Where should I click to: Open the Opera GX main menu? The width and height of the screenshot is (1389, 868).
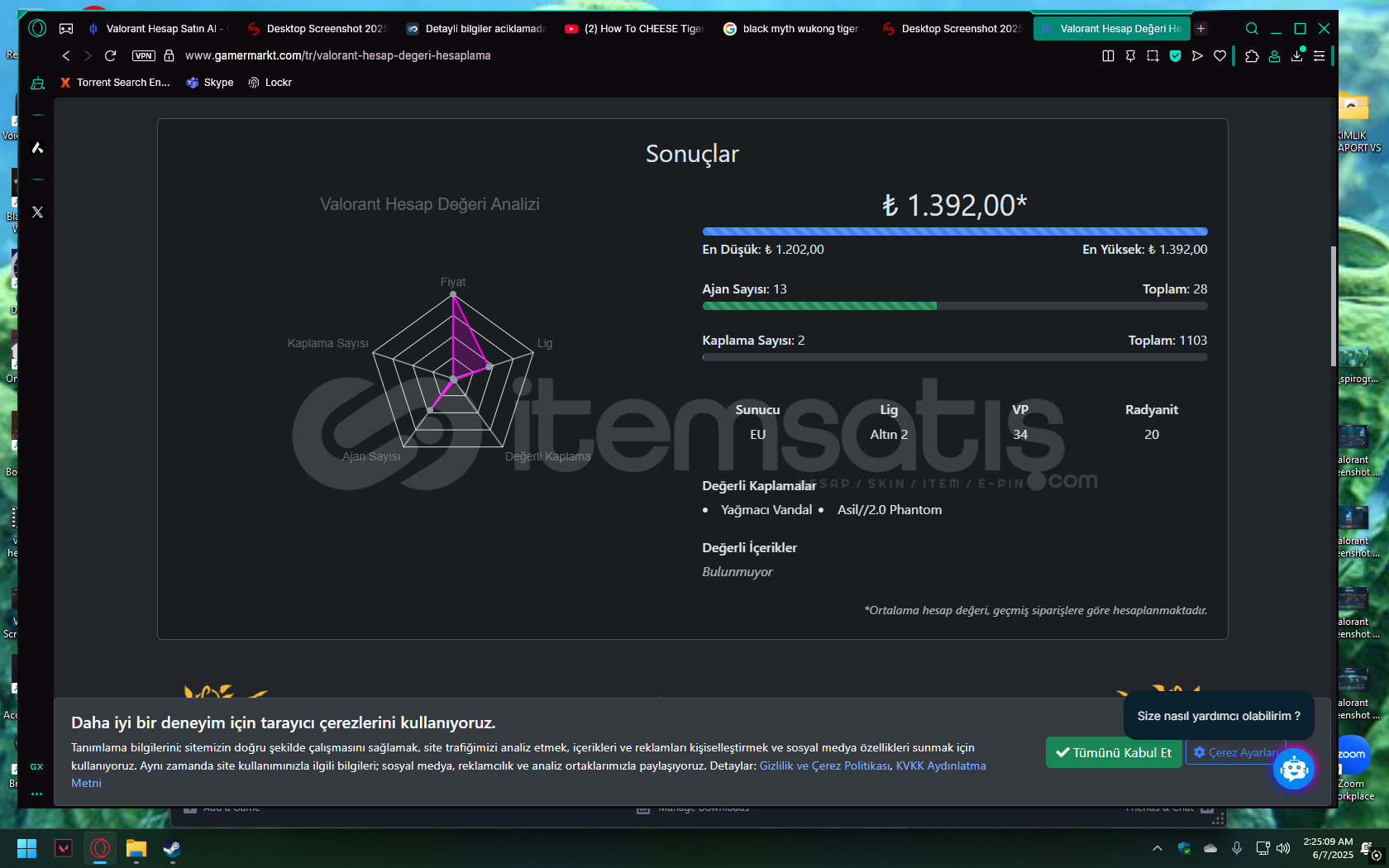click(37, 28)
